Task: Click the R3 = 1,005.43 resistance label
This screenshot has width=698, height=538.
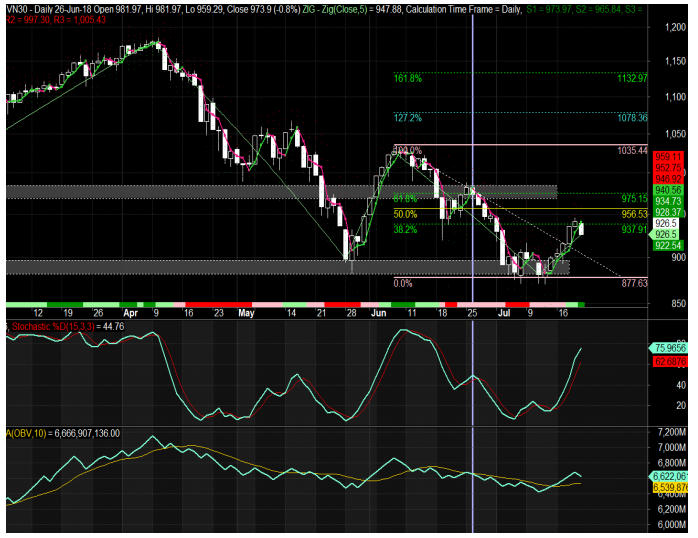Action: coord(80,20)
